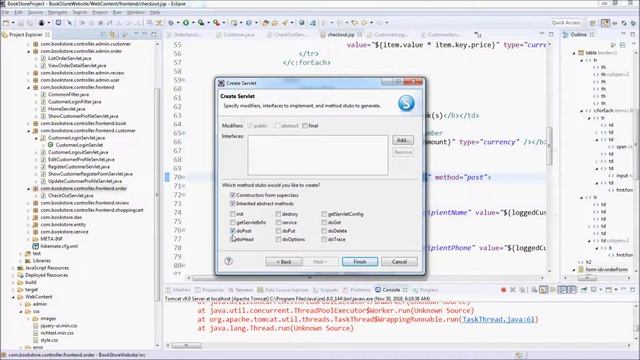Click the Back button
Viewport: 640px width, 360px height.
284,262
